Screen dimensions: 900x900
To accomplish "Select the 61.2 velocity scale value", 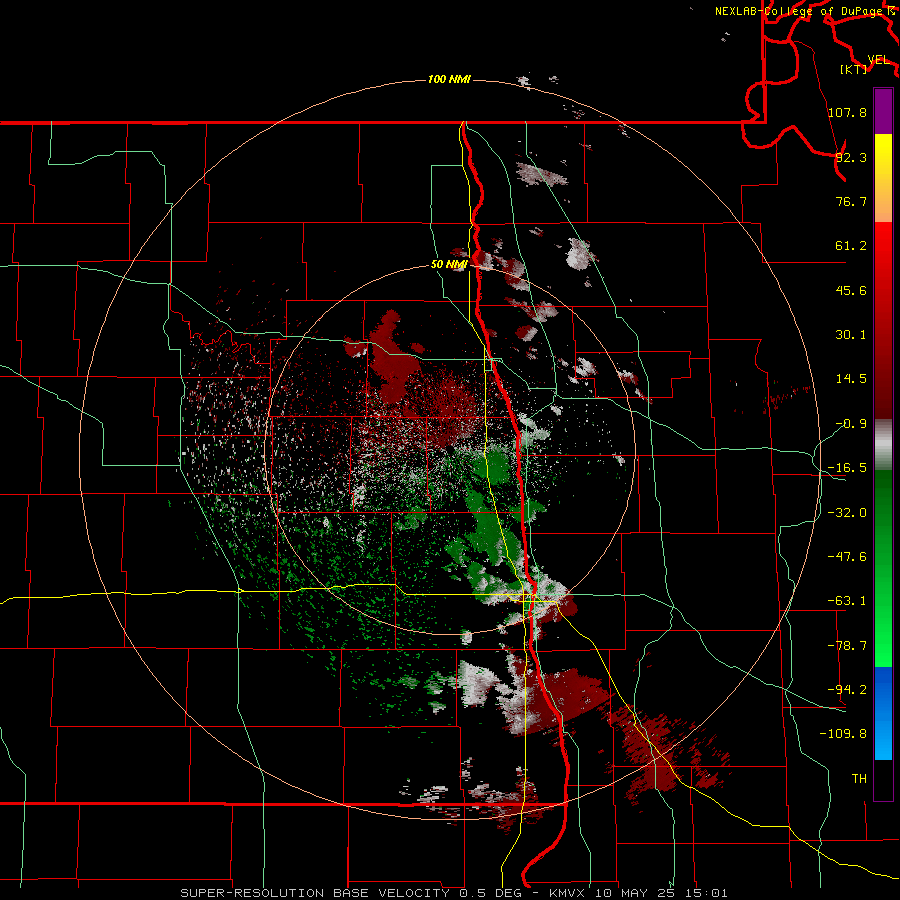I will pyautogui.click(x=851, y=246).
